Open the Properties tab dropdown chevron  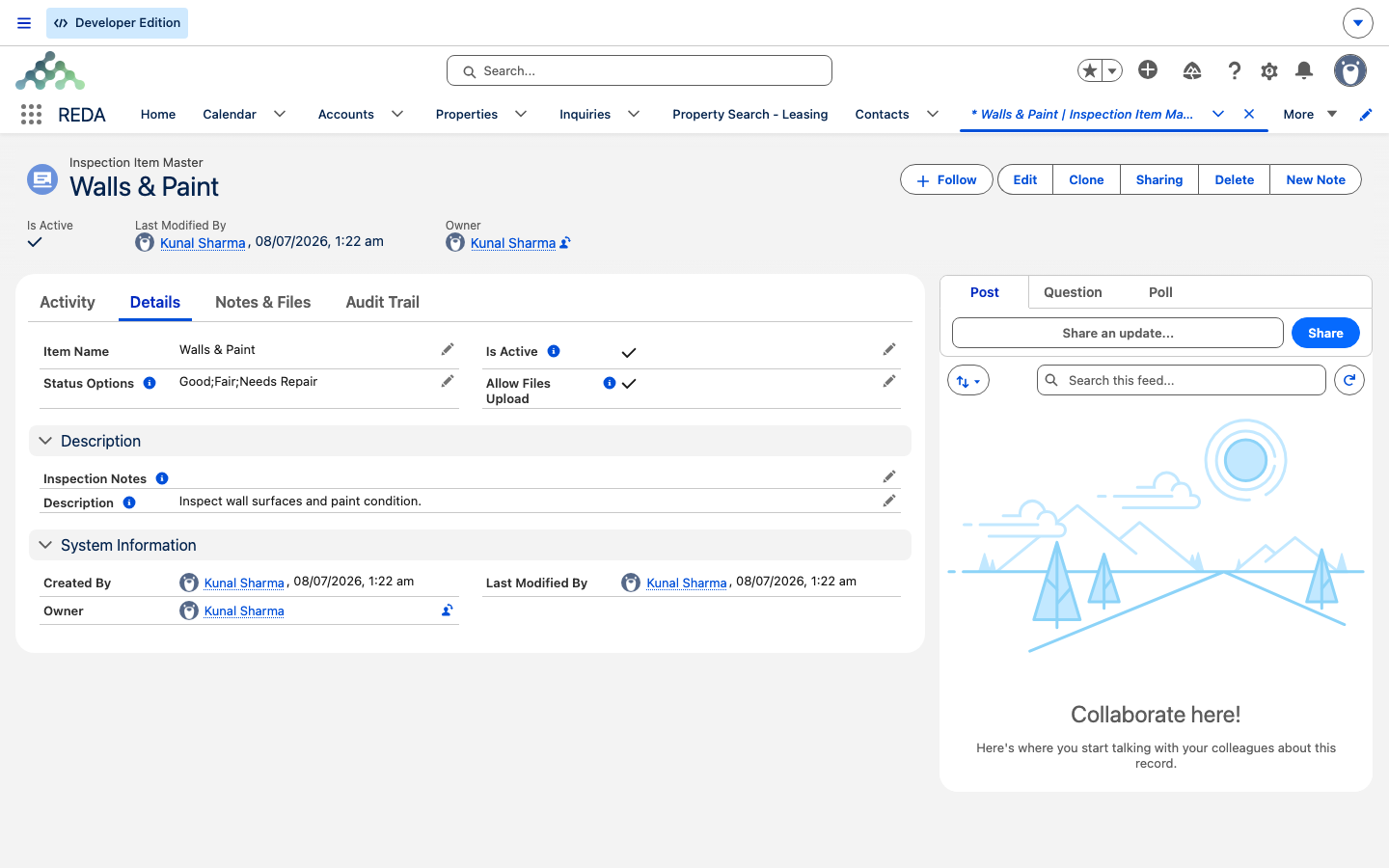521,114
